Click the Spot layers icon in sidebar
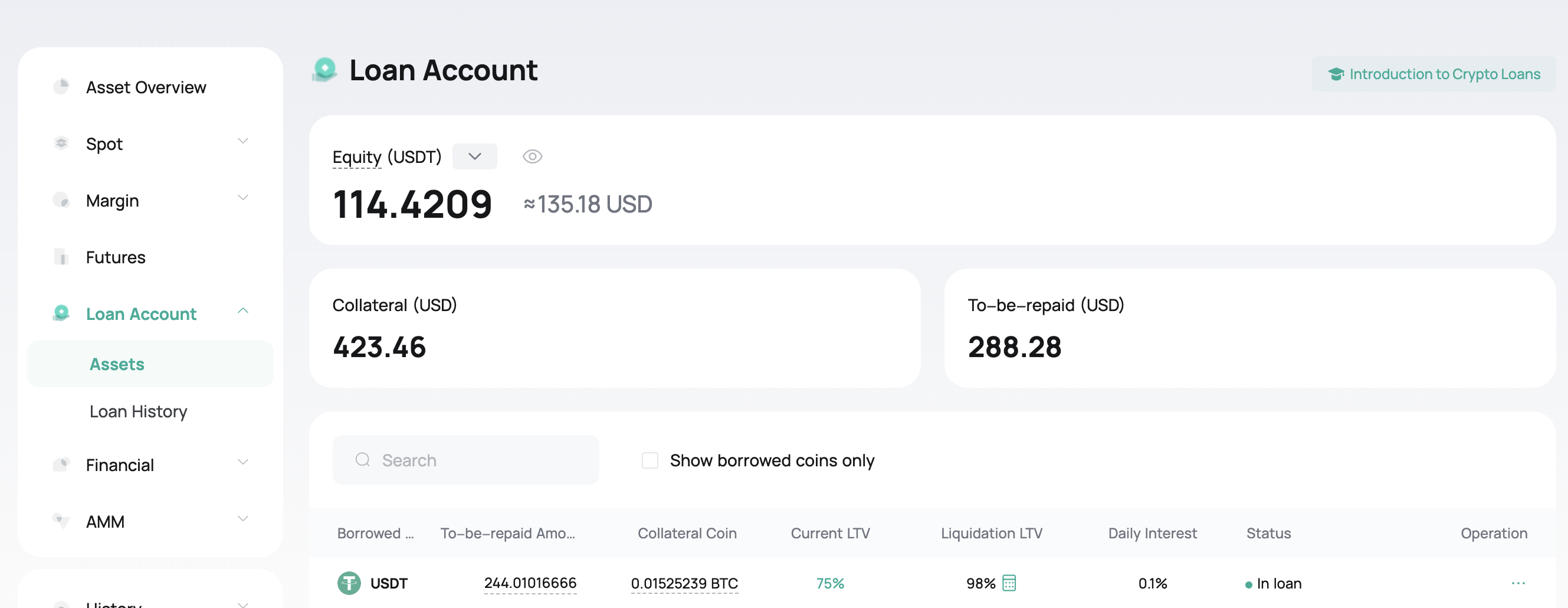Screen dimensions: 1568x608 pos(61,143)
